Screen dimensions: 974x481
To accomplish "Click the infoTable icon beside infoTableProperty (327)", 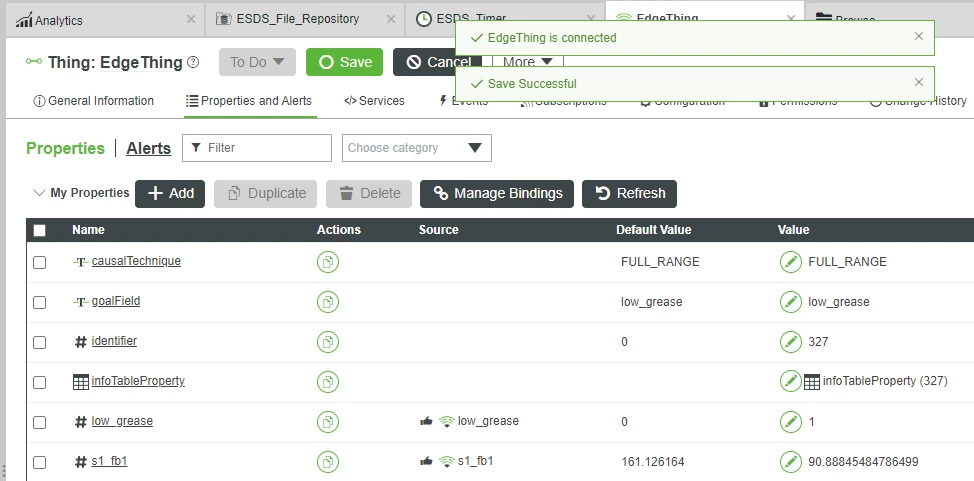I will (x=812, y=382).
